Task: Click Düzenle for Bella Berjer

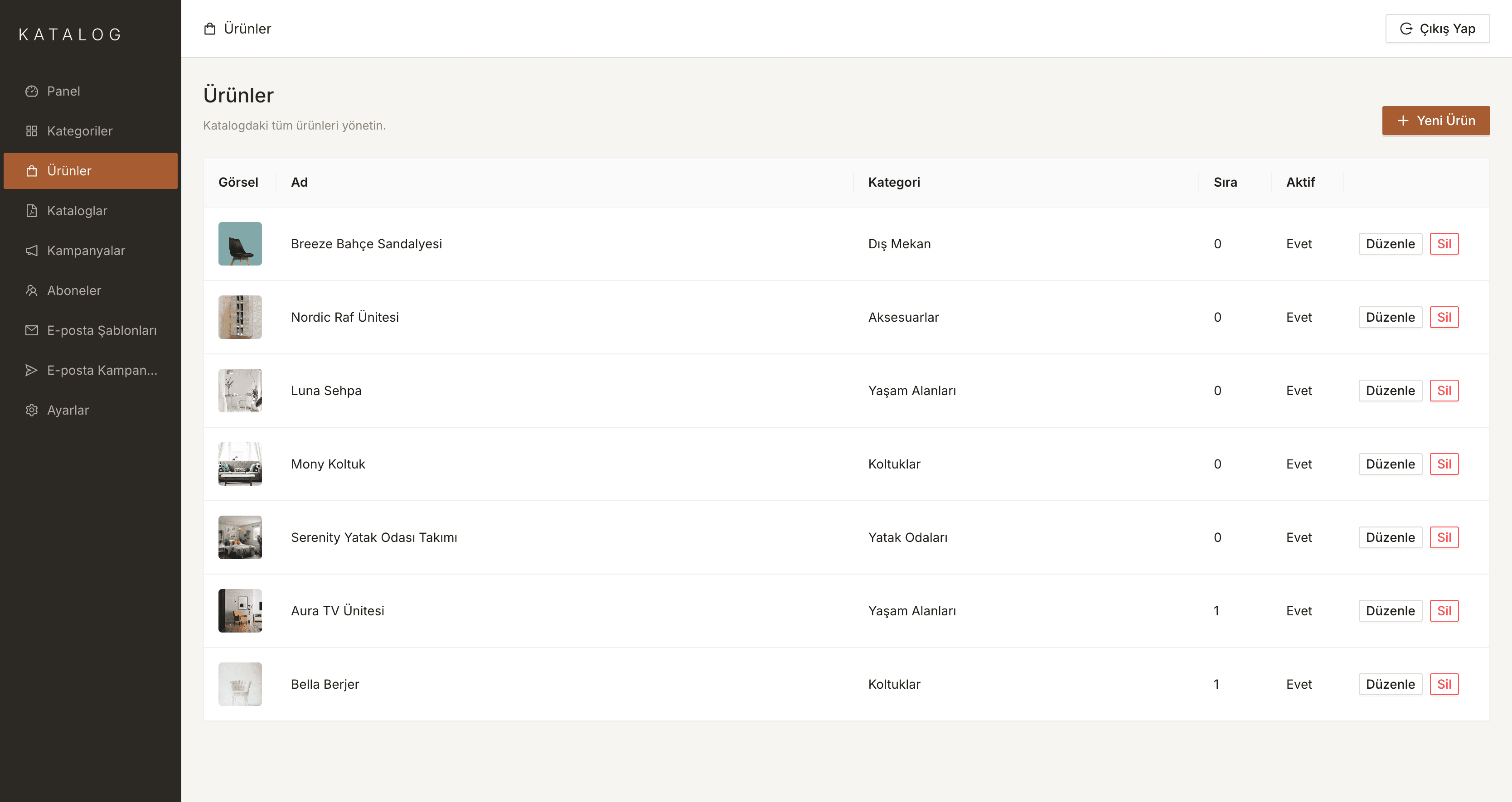Action: tap(1390, 684)
